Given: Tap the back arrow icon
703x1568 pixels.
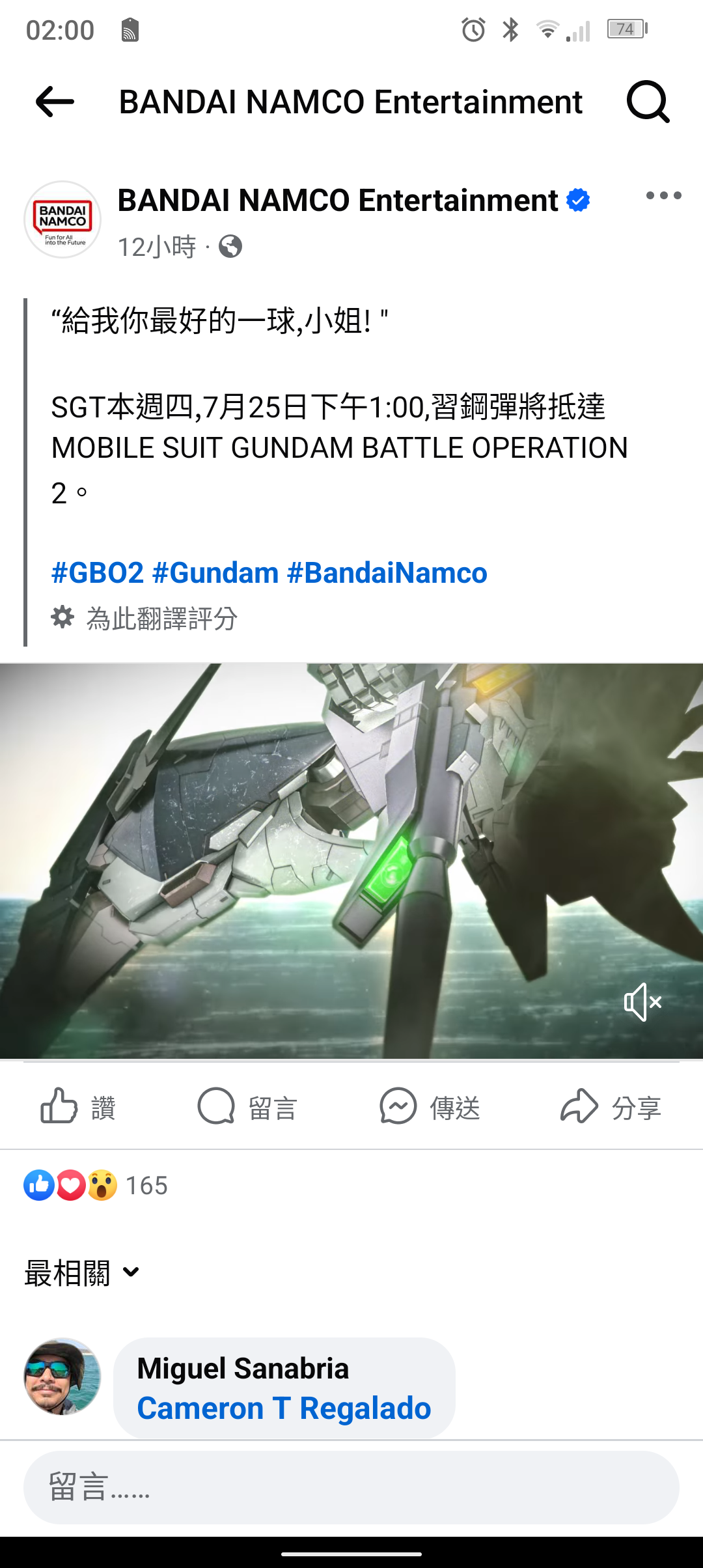Looking at the screenshot, I should coord(55,102).
